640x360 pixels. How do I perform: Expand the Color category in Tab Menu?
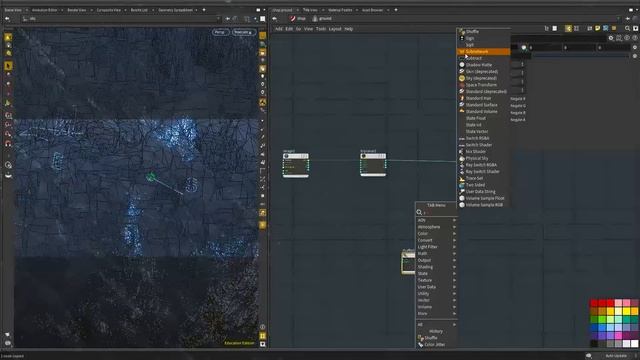point(436,233)
